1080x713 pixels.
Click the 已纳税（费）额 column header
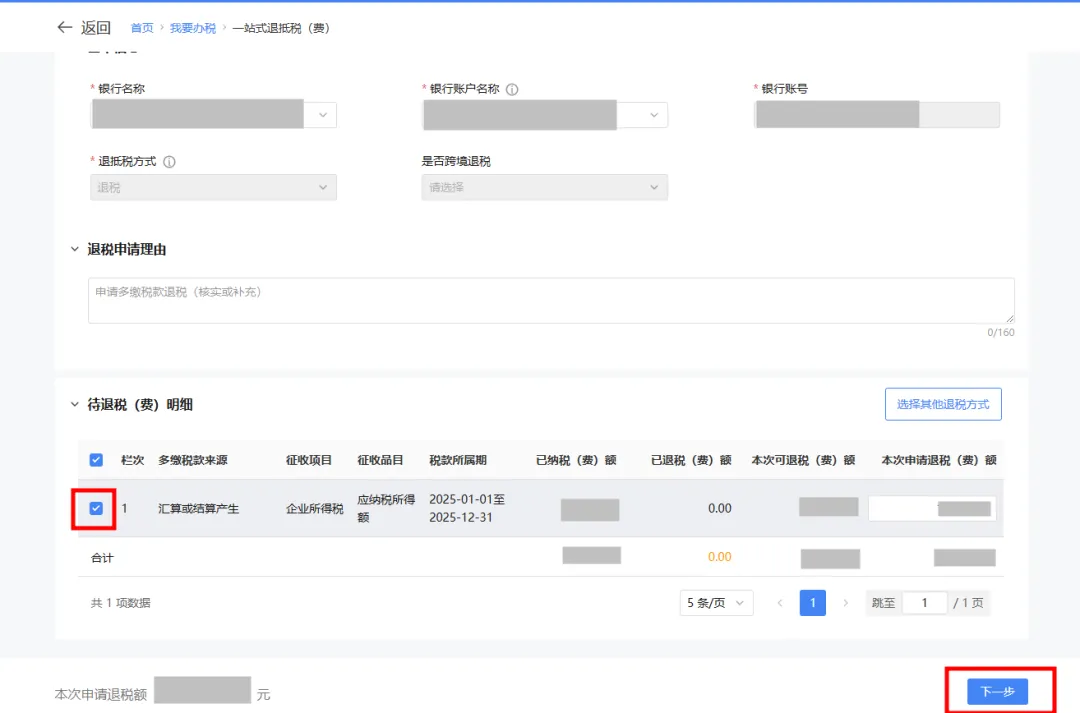pyautogui.click(x=577, y=460)
